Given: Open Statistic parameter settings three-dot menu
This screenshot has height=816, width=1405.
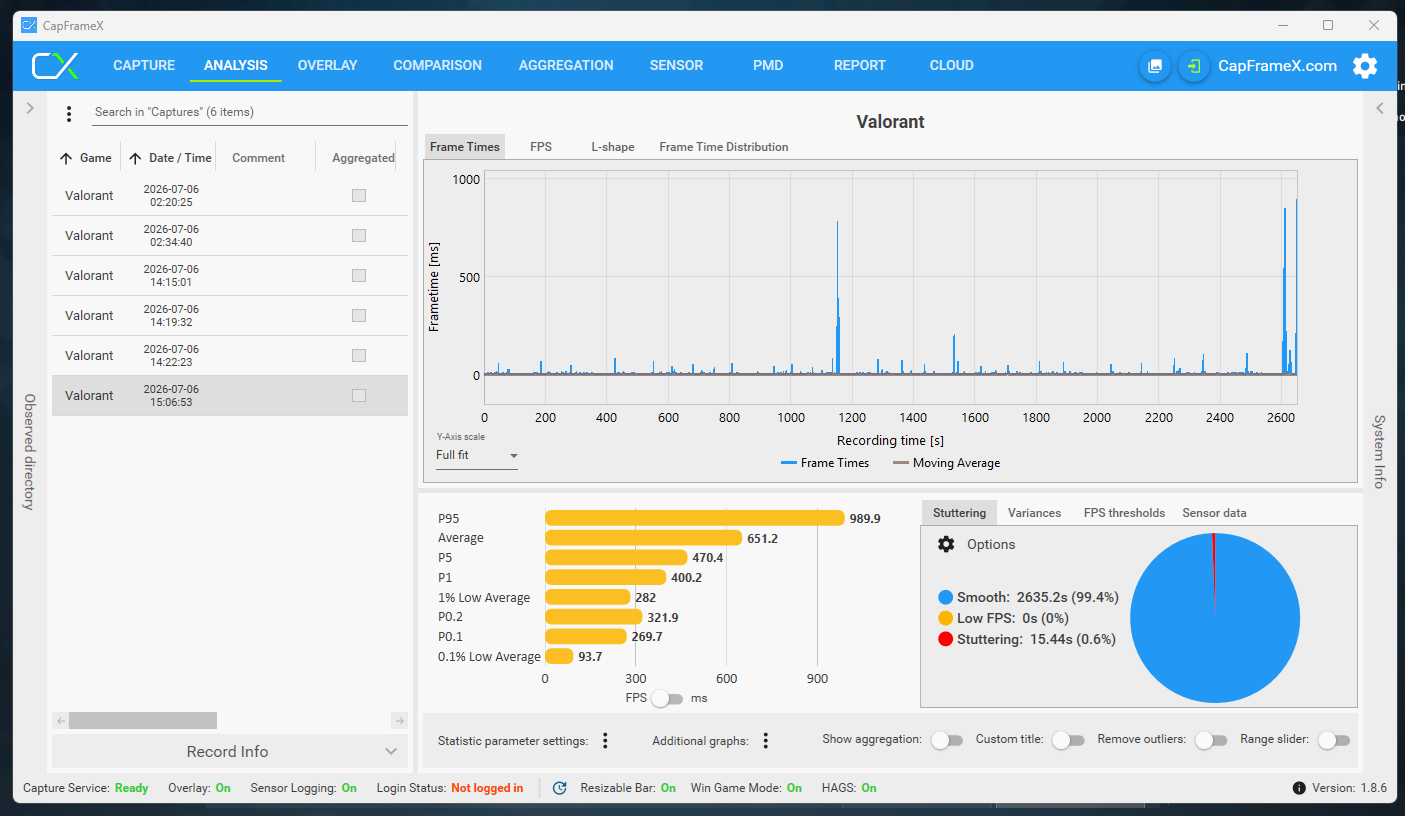Looking at the screenshot, I should coord(605,741).
